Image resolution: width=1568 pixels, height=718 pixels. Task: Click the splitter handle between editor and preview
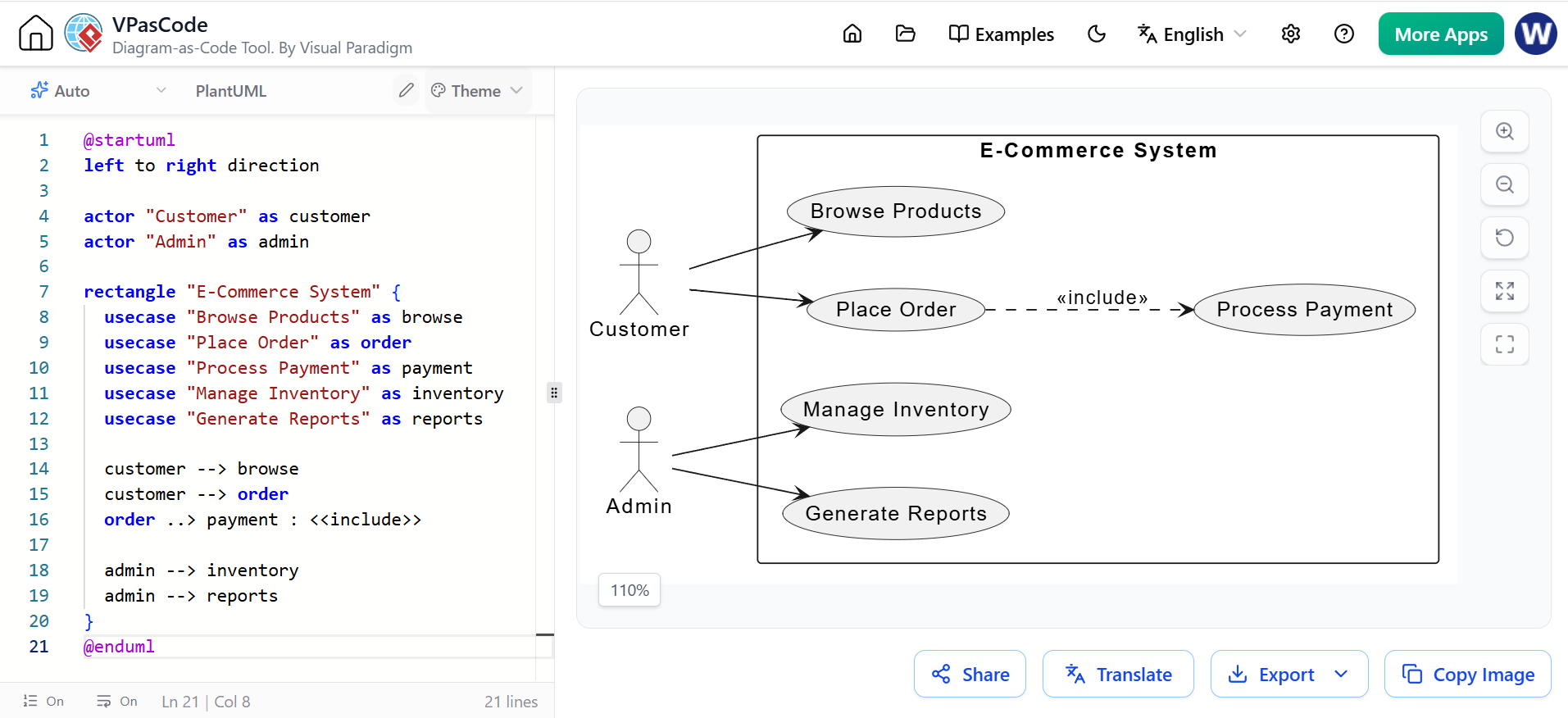coord(554,393)
